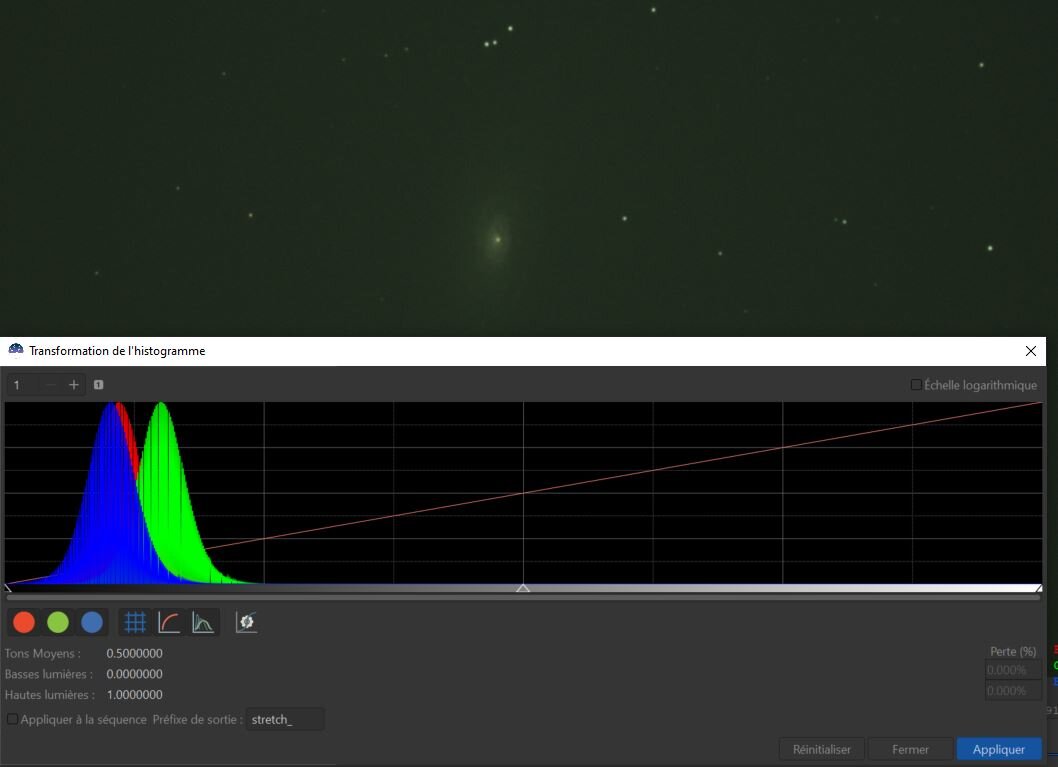The image size is (1058, 767).
Task: Click the Préfixe de sortie stretch_ field
Action: point(285,719)
